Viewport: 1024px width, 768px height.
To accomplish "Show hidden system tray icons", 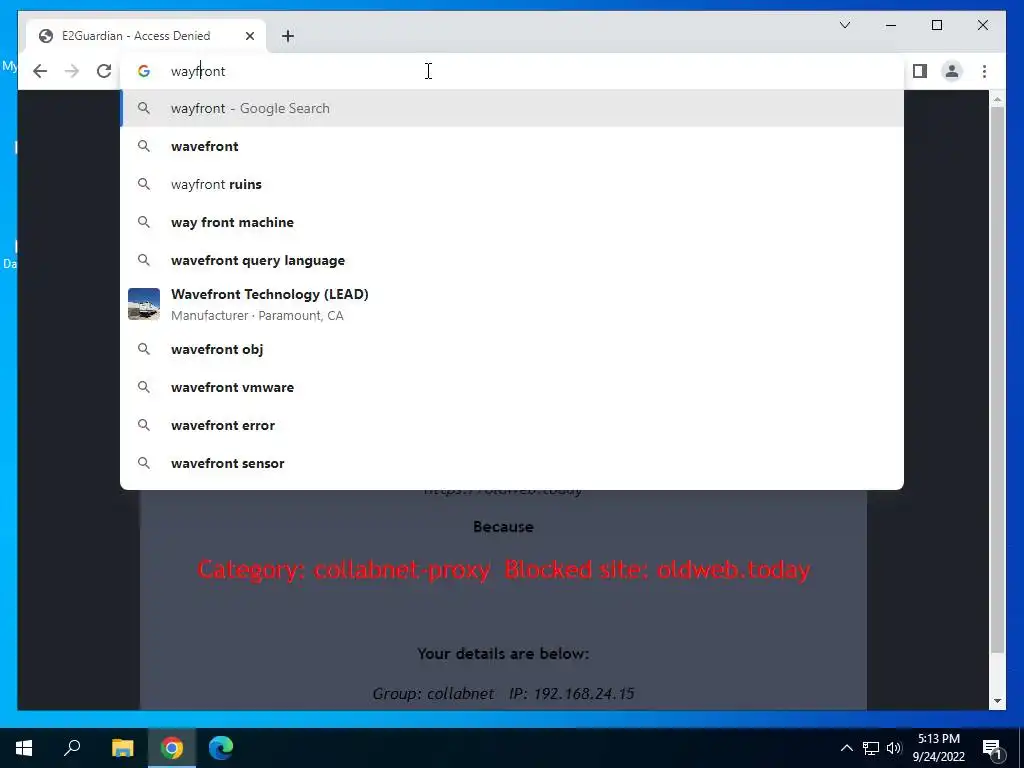I will pyautogui.click(x=846, y=748).
